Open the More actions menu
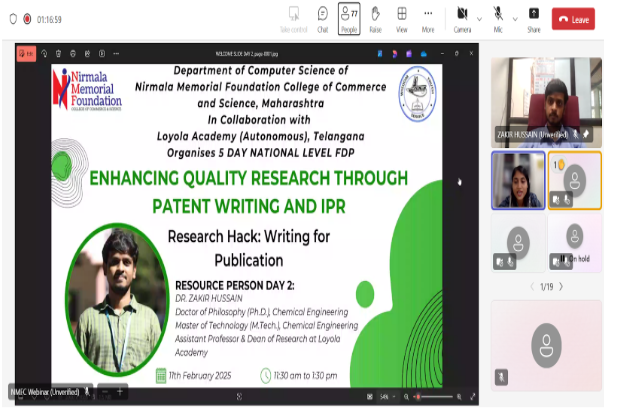 click(428, 17)
